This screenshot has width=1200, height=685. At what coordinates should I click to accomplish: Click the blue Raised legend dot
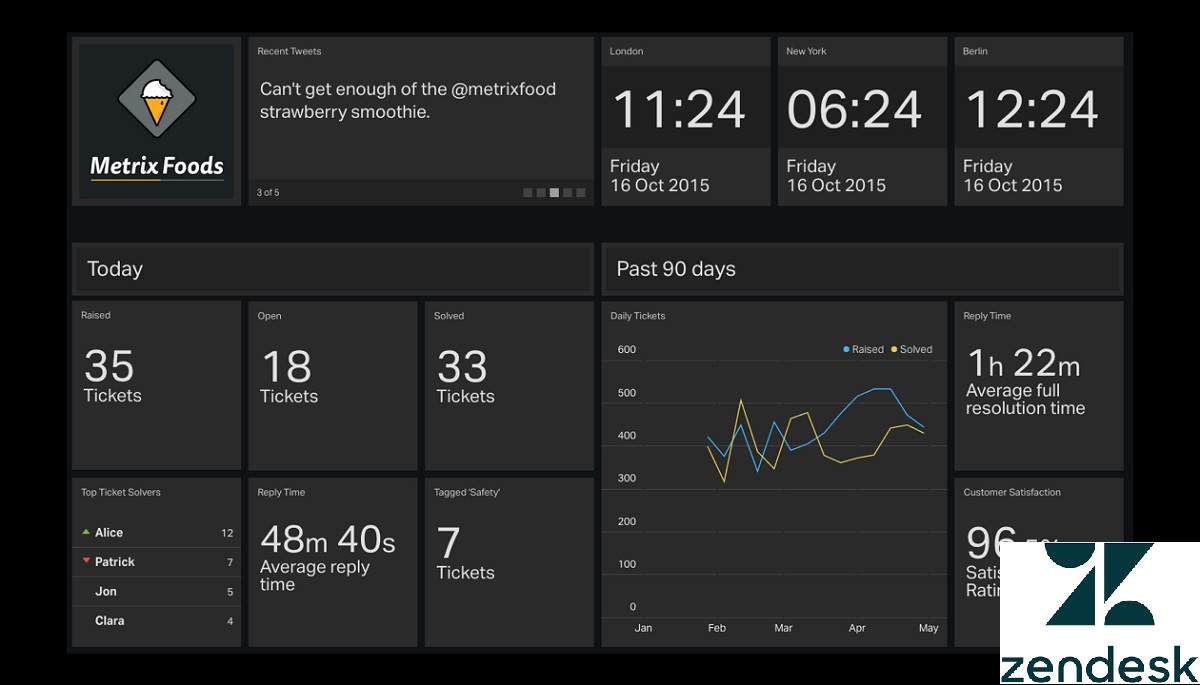pyautogui.click(x=847, y=349)
